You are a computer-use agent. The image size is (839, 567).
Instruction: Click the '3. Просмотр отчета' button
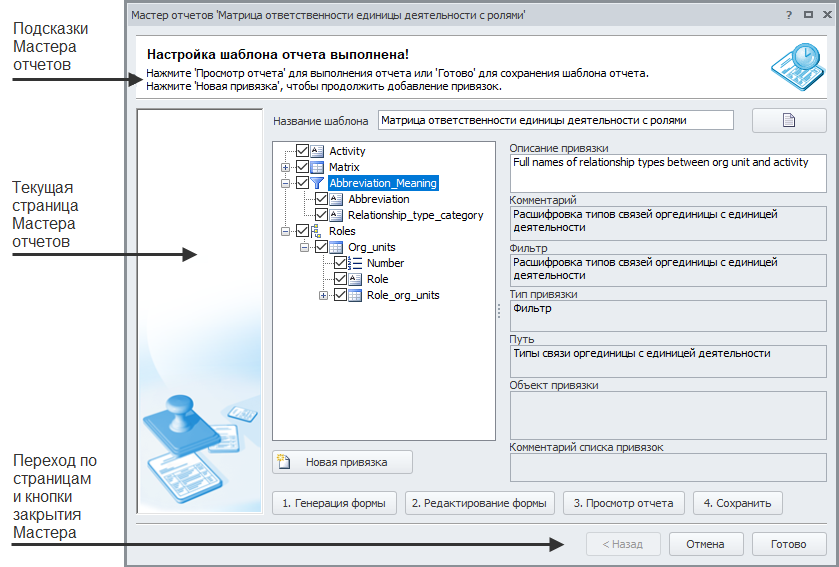[x=624, y=503]
